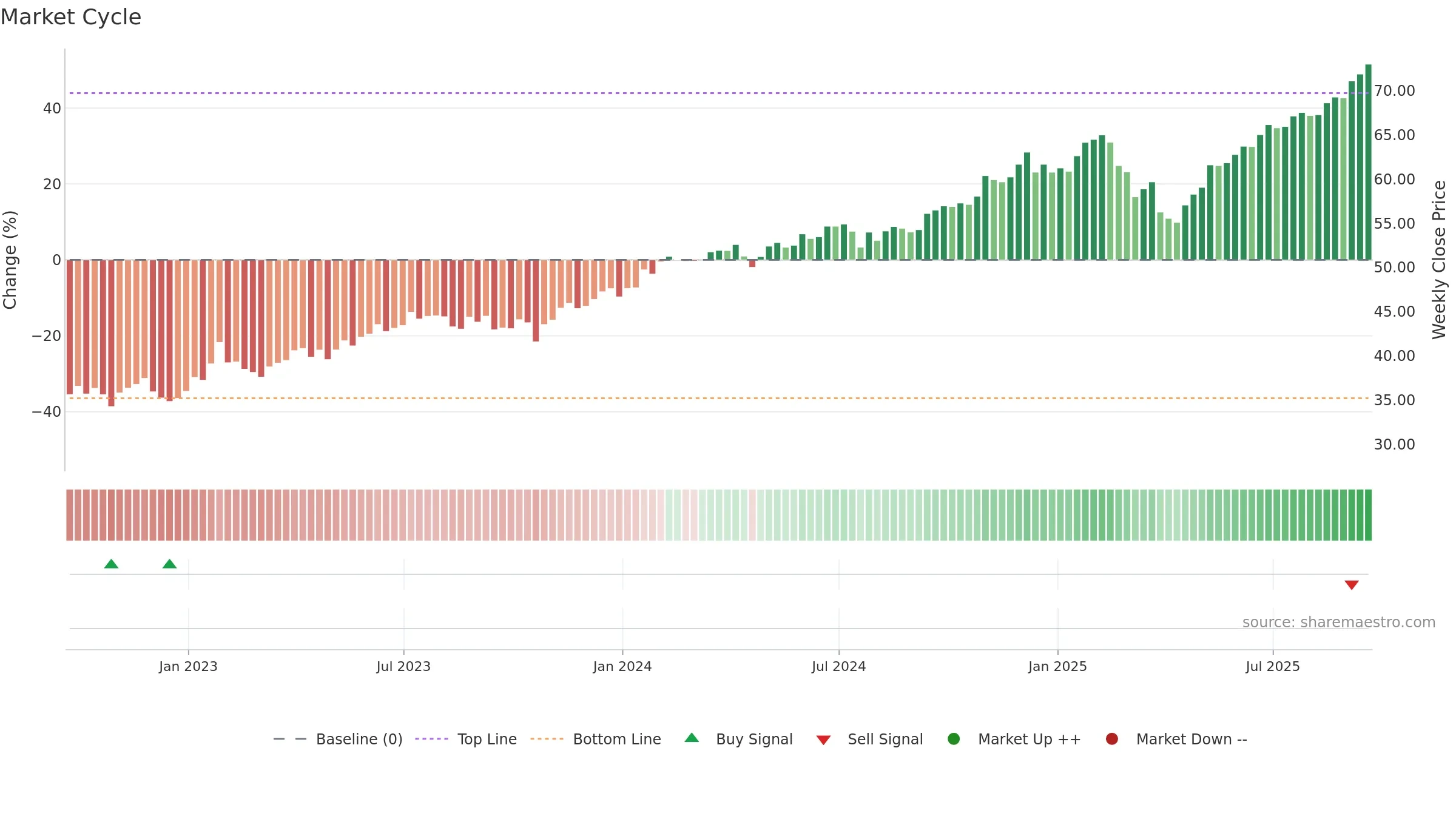1456x819 pixels.
Task: Click the 40.00 price axis label
Action: (x=1394, y=356)
